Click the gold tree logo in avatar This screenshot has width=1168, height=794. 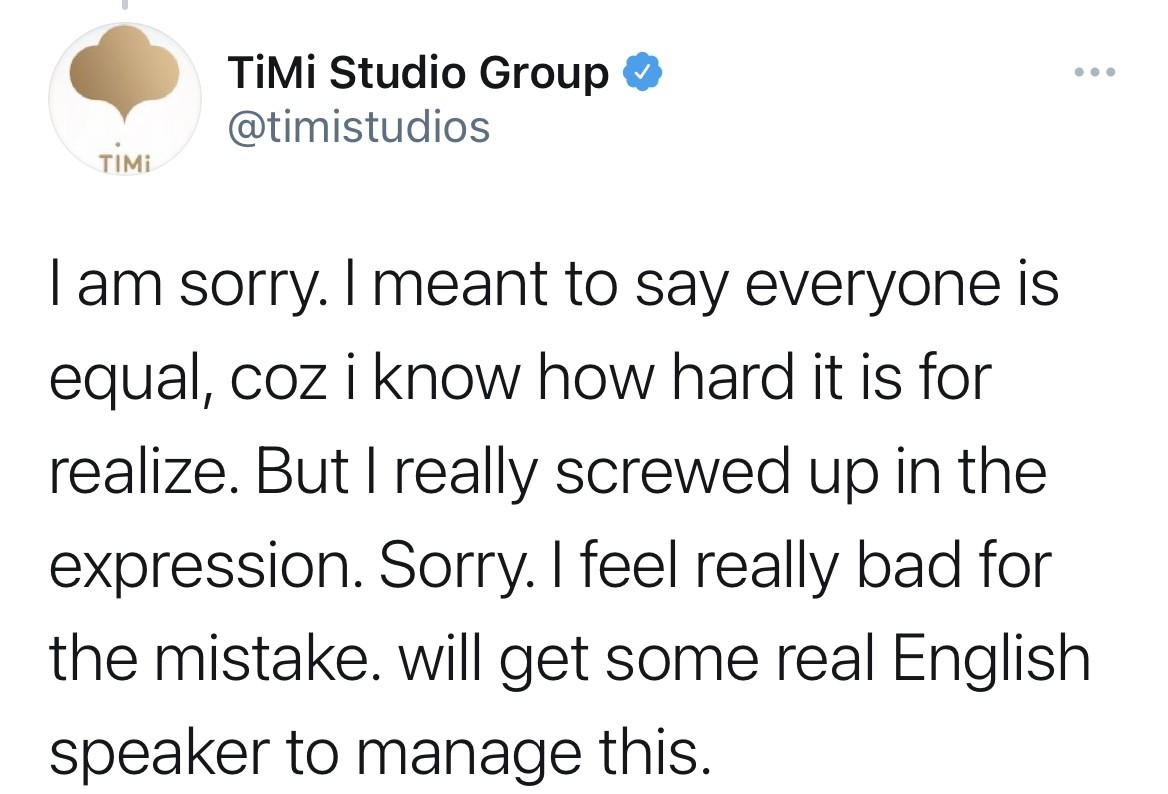click(x=123, y=84)
